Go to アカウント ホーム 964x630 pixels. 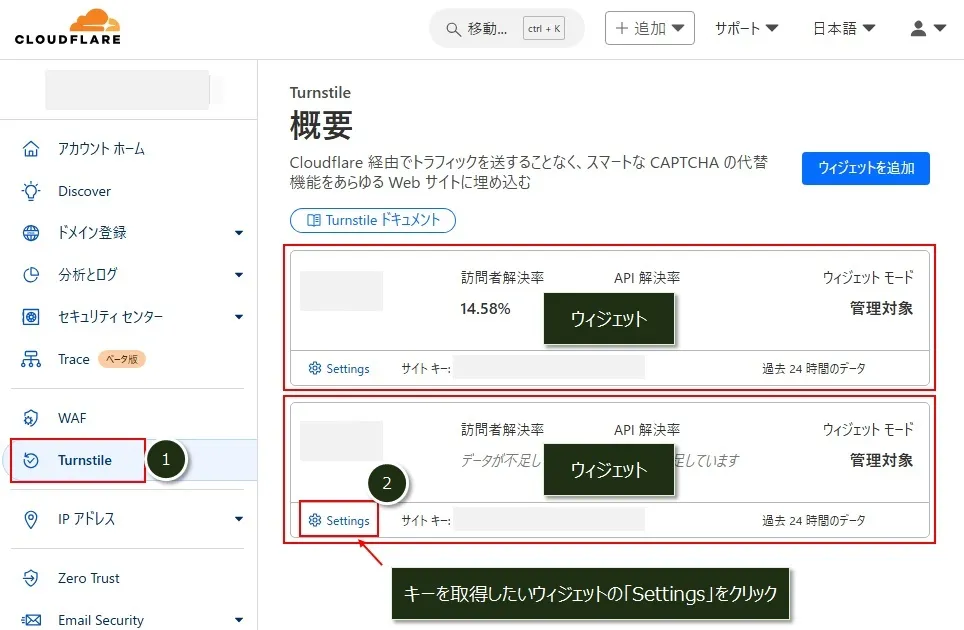(x=101, y=149)
